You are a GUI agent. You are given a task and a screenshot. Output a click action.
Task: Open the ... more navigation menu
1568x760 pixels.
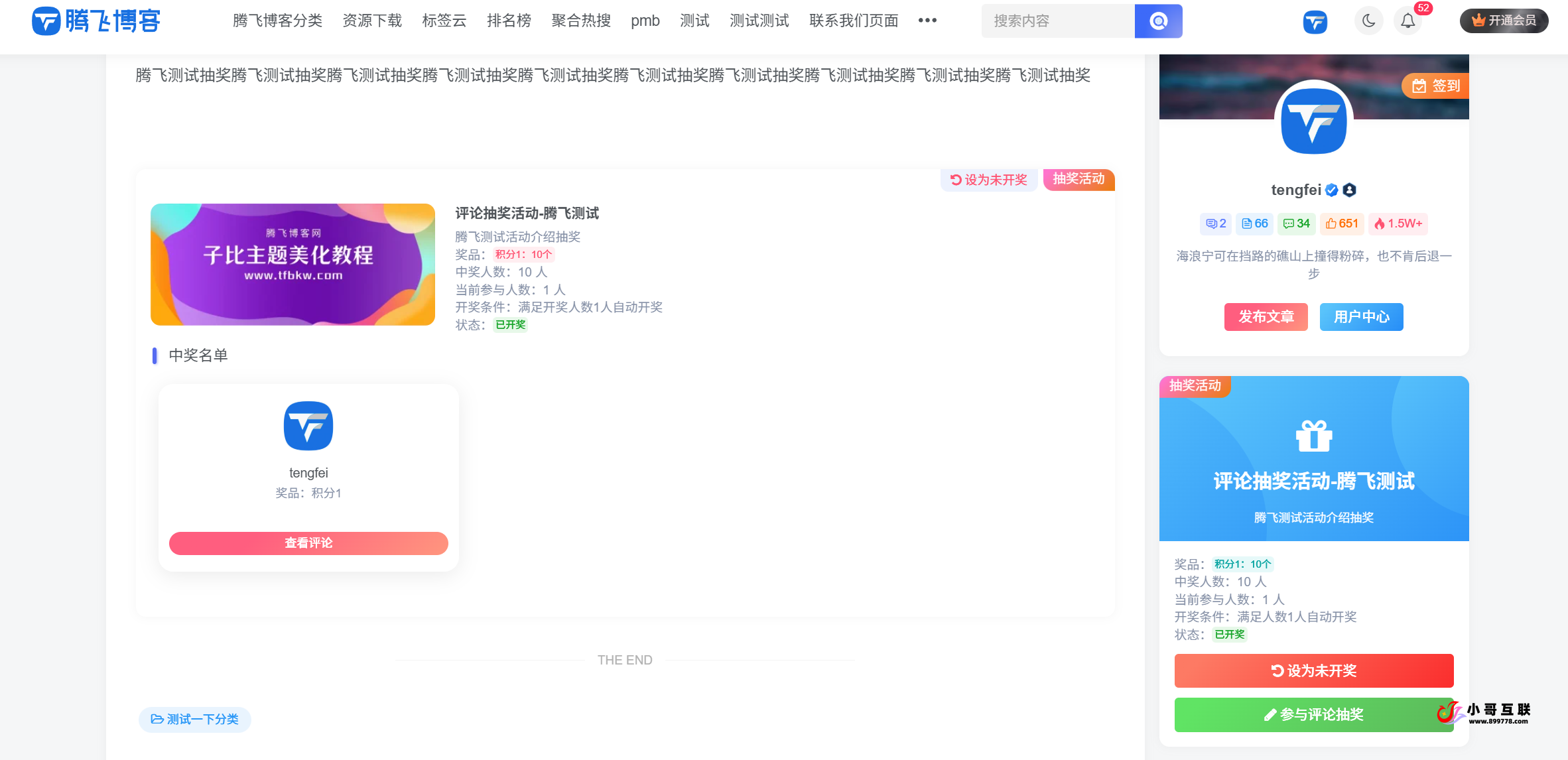point(927,21)
